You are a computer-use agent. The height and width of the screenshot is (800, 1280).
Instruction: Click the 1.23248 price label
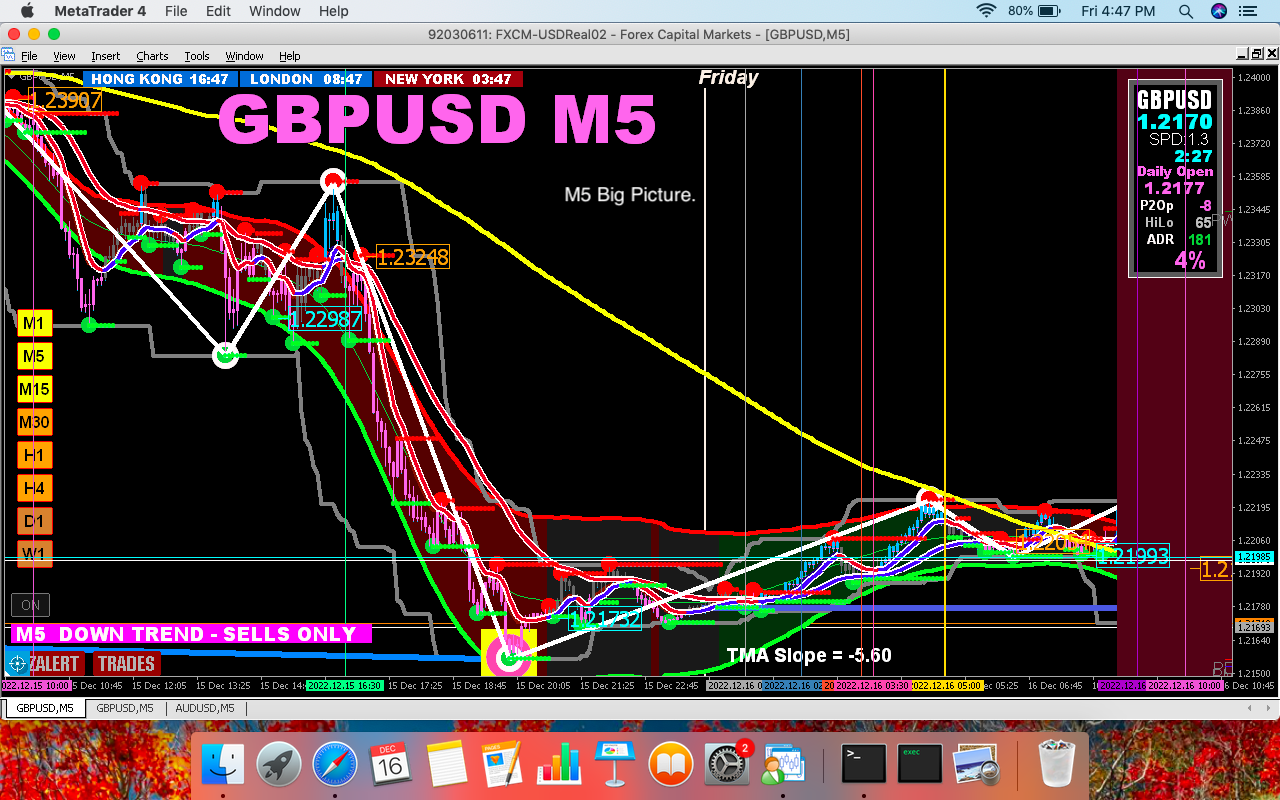pyautogui.click(x=412, y=257)
